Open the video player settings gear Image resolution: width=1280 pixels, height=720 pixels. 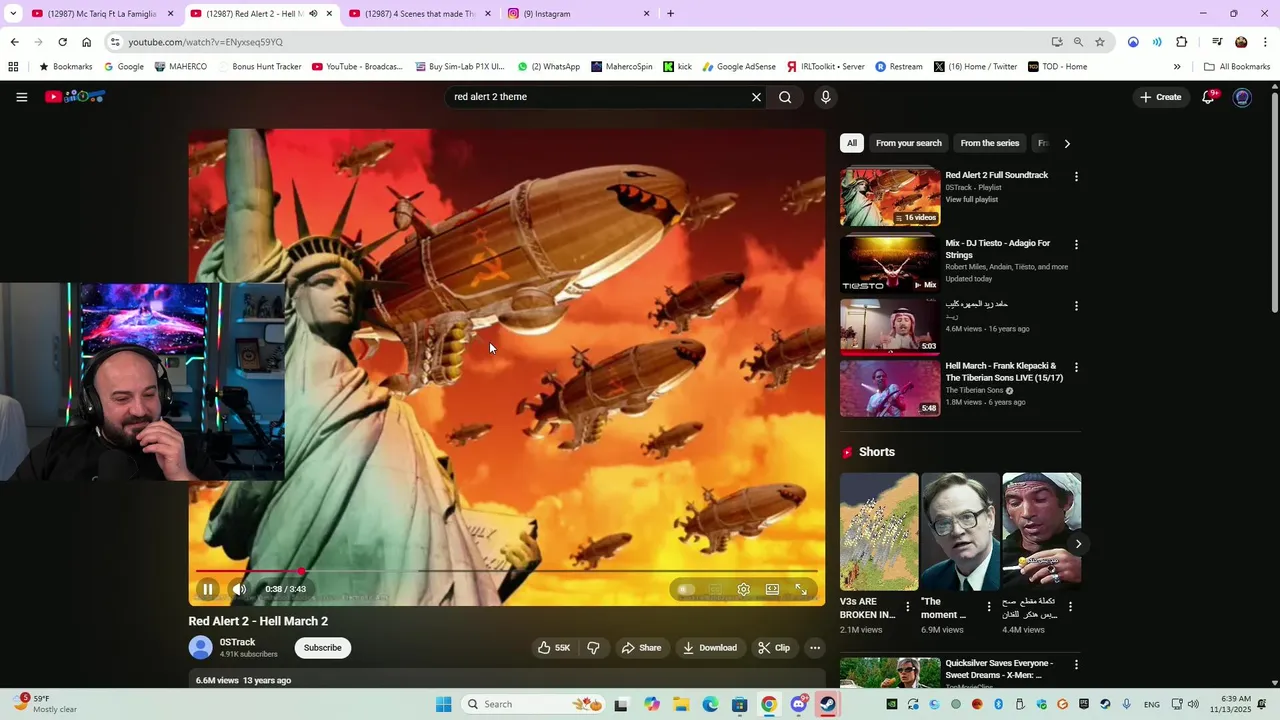(743, 589)
